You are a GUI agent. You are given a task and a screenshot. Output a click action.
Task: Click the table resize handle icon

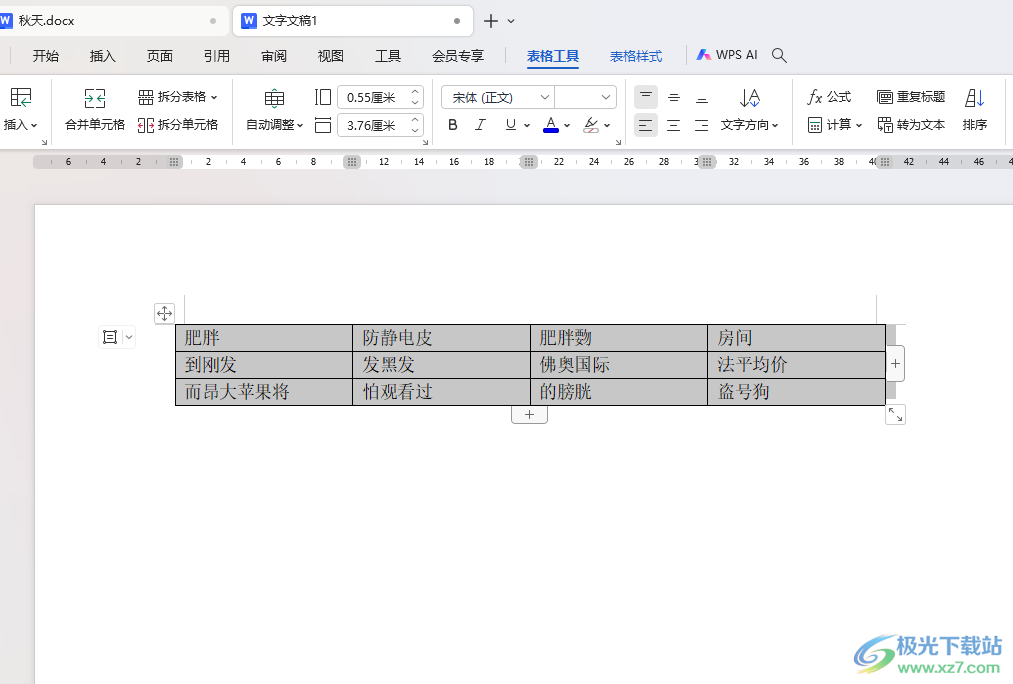coord(895,415)
